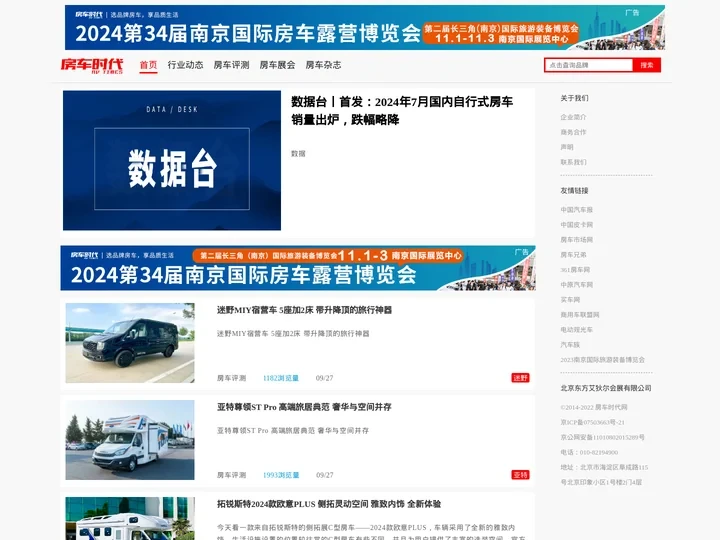Open the mid-page 南京国际房车露营博览会 banner
This screenshot has height=540, width=720.
coord(298,268)
